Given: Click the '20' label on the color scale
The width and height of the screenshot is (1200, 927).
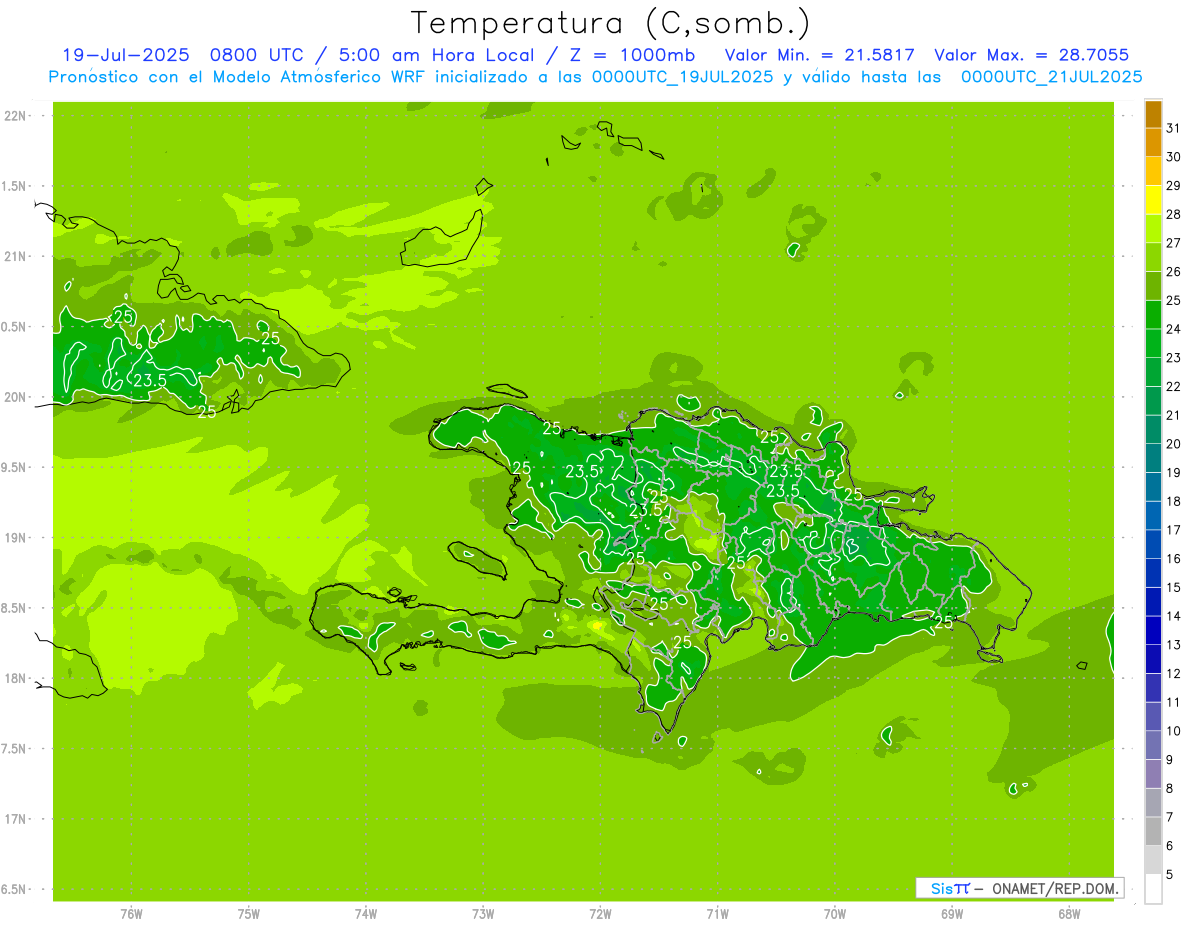Looking at the screenshot, I should click(x=1174, y=444).
